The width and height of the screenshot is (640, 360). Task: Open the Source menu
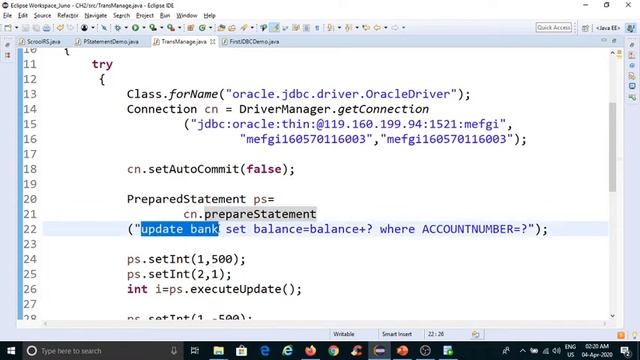[x=42, y=16]
